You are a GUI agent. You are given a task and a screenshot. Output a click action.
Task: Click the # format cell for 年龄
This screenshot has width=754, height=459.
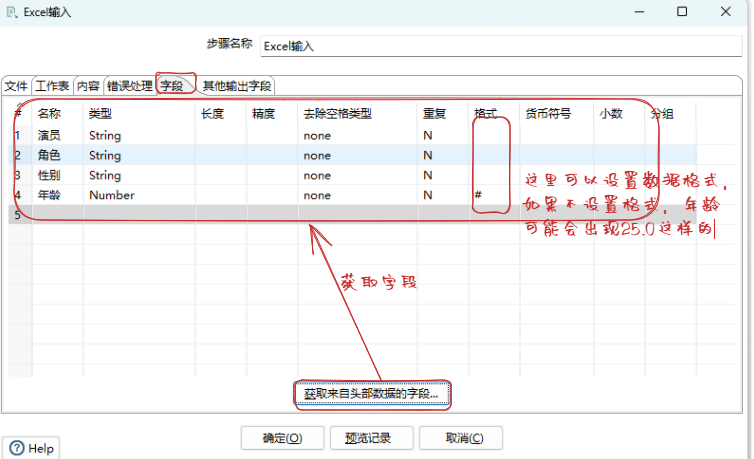click(x=494, y=195)
